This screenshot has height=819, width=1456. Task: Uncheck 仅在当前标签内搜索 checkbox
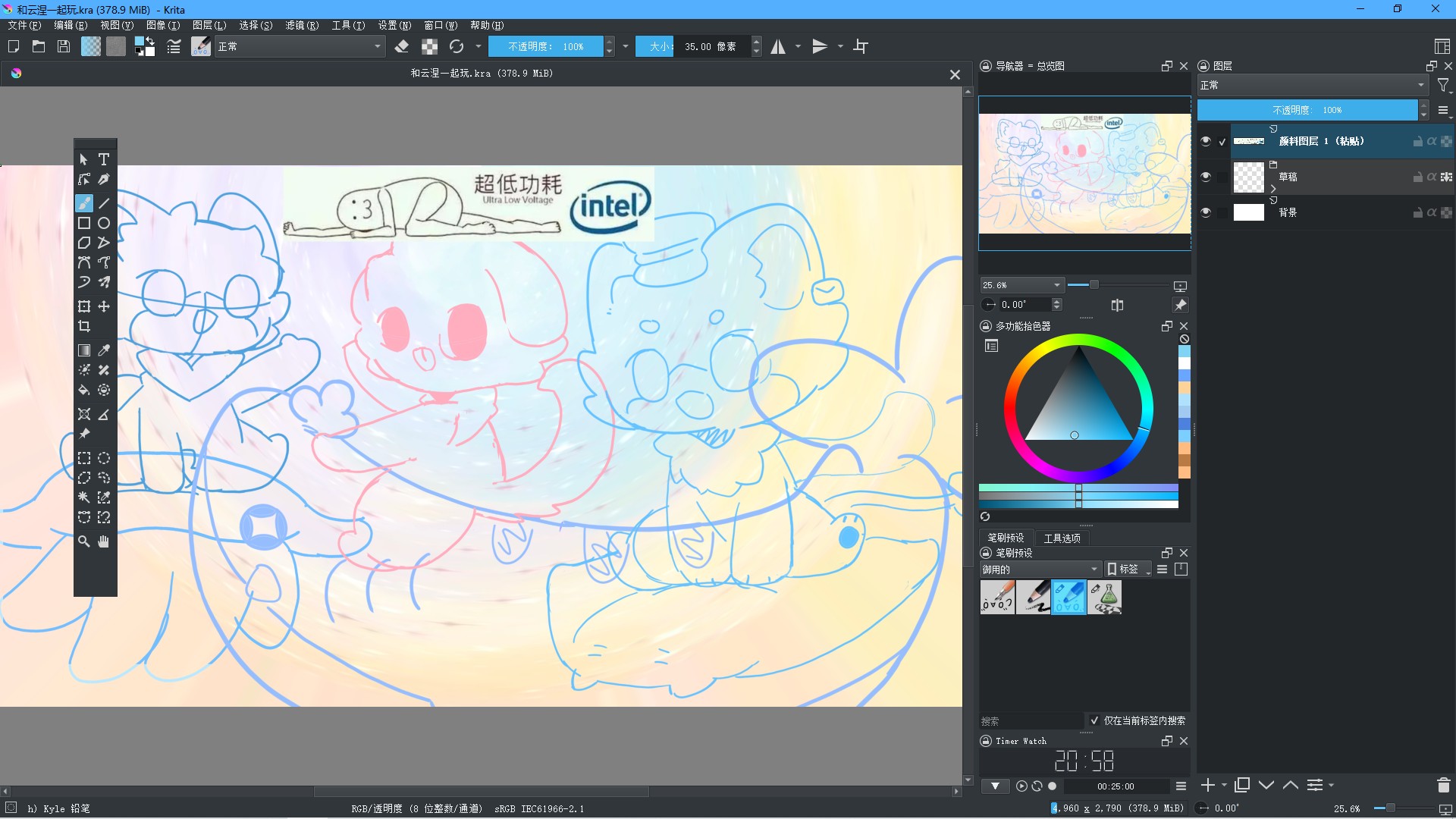[1094, 720]
